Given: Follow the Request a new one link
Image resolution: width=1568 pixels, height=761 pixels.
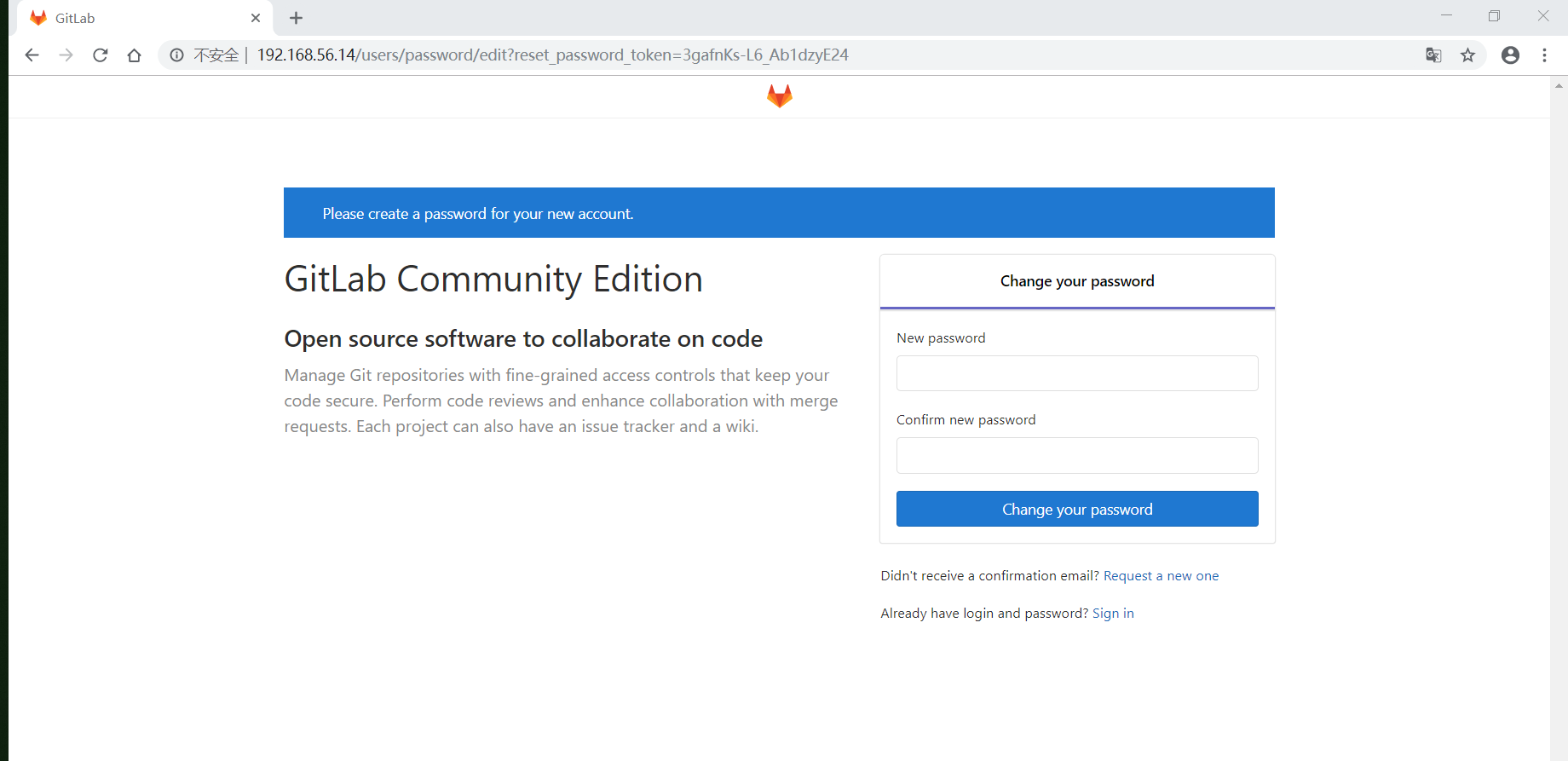Looking at the screenshot, I should click(x=1161, y=576).
